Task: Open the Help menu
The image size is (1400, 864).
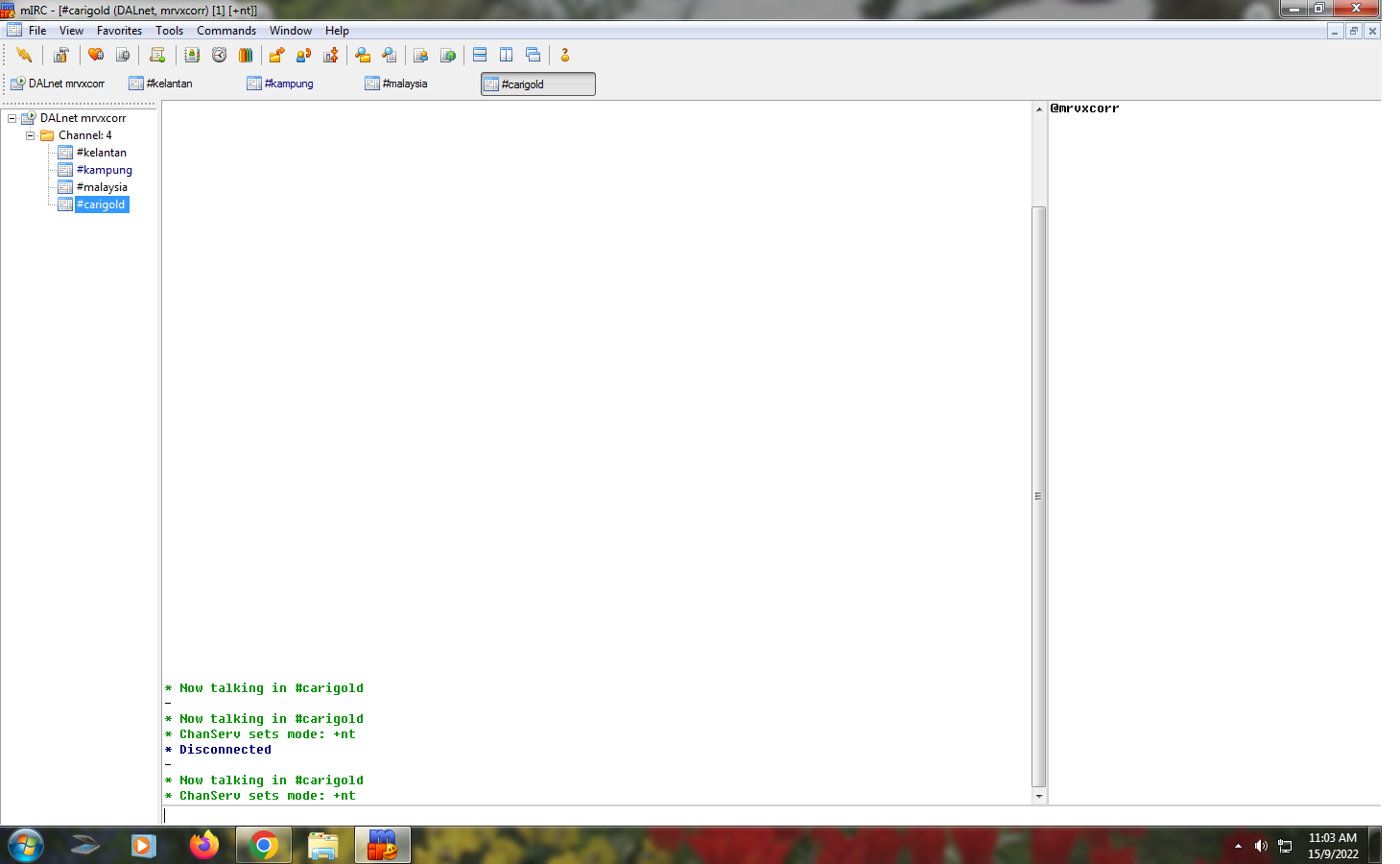Action: [337, 31]
